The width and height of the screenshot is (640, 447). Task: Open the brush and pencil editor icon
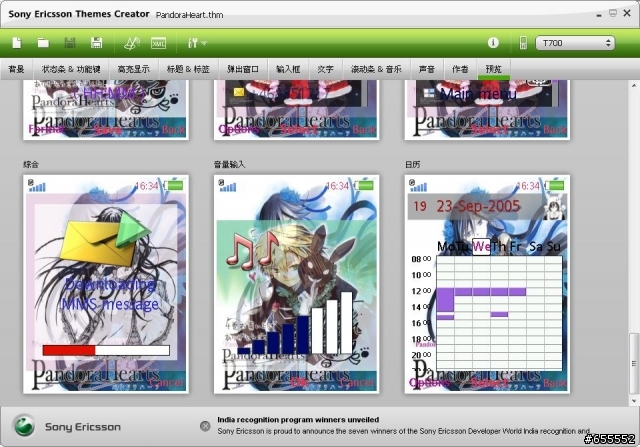(x=132, y=43)
